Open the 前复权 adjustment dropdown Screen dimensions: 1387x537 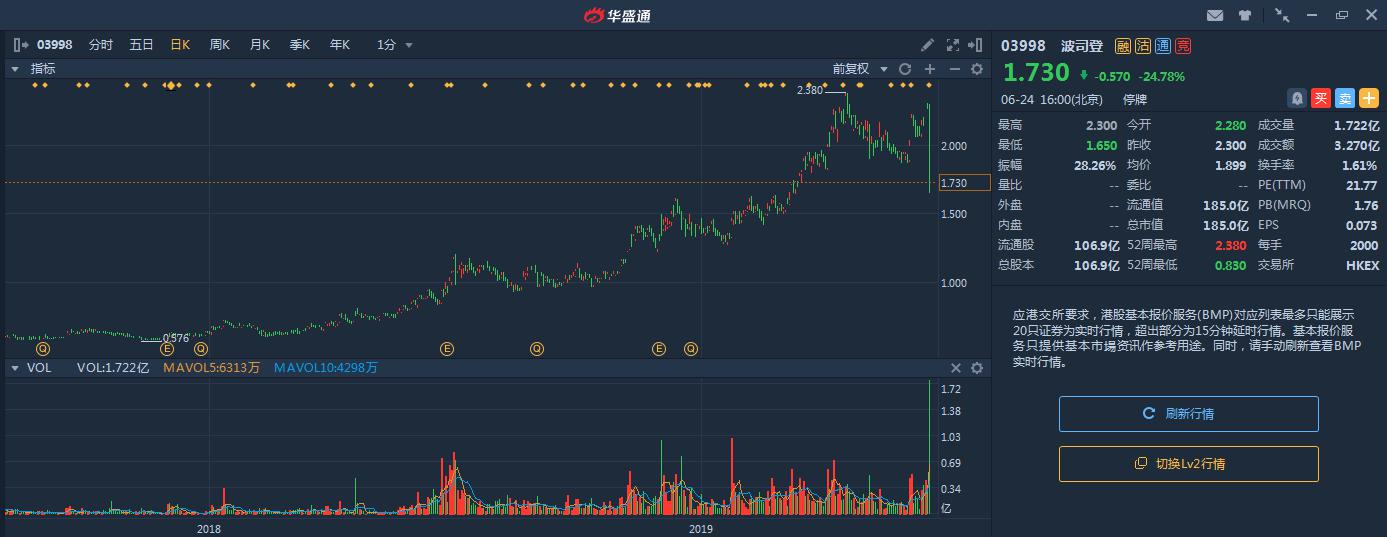point(860,69)
